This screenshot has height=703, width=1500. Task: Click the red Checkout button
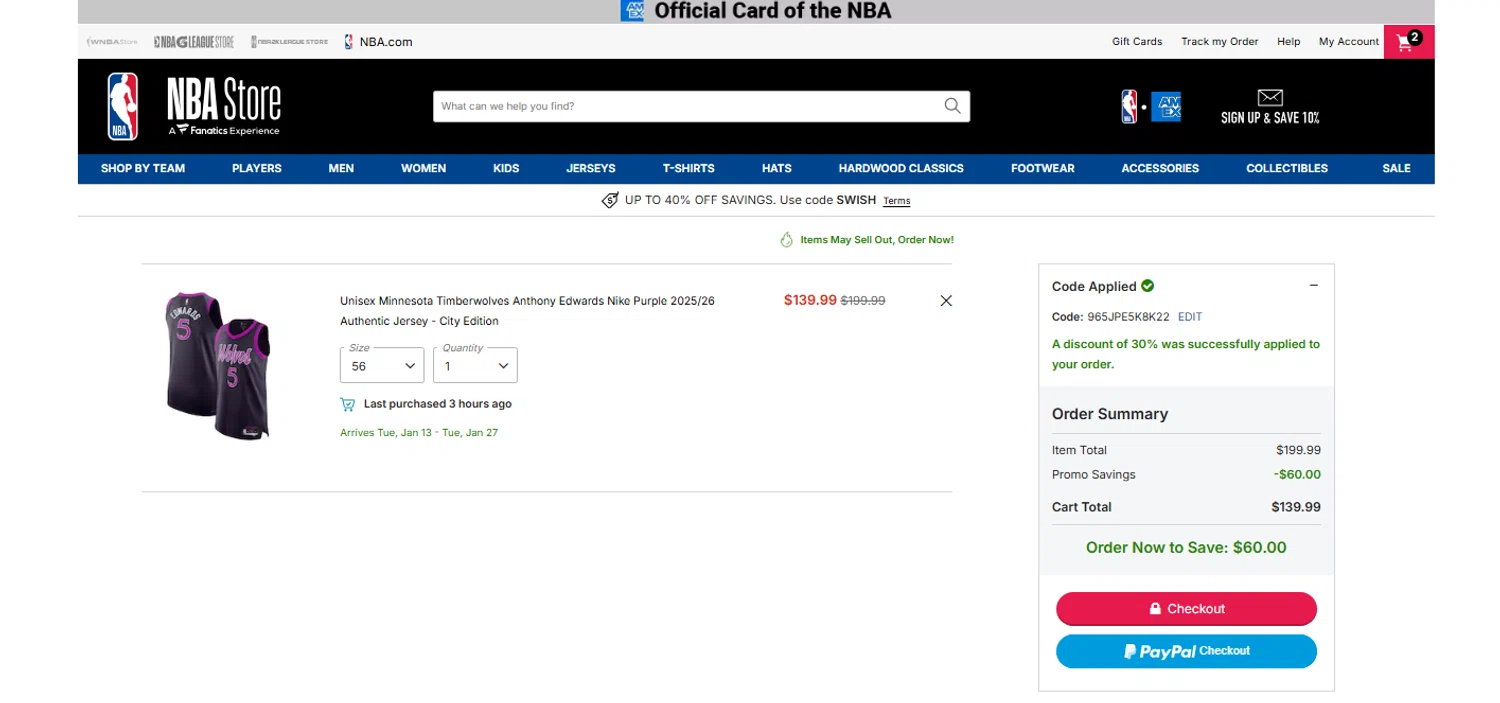click(x=1186, y=609)
